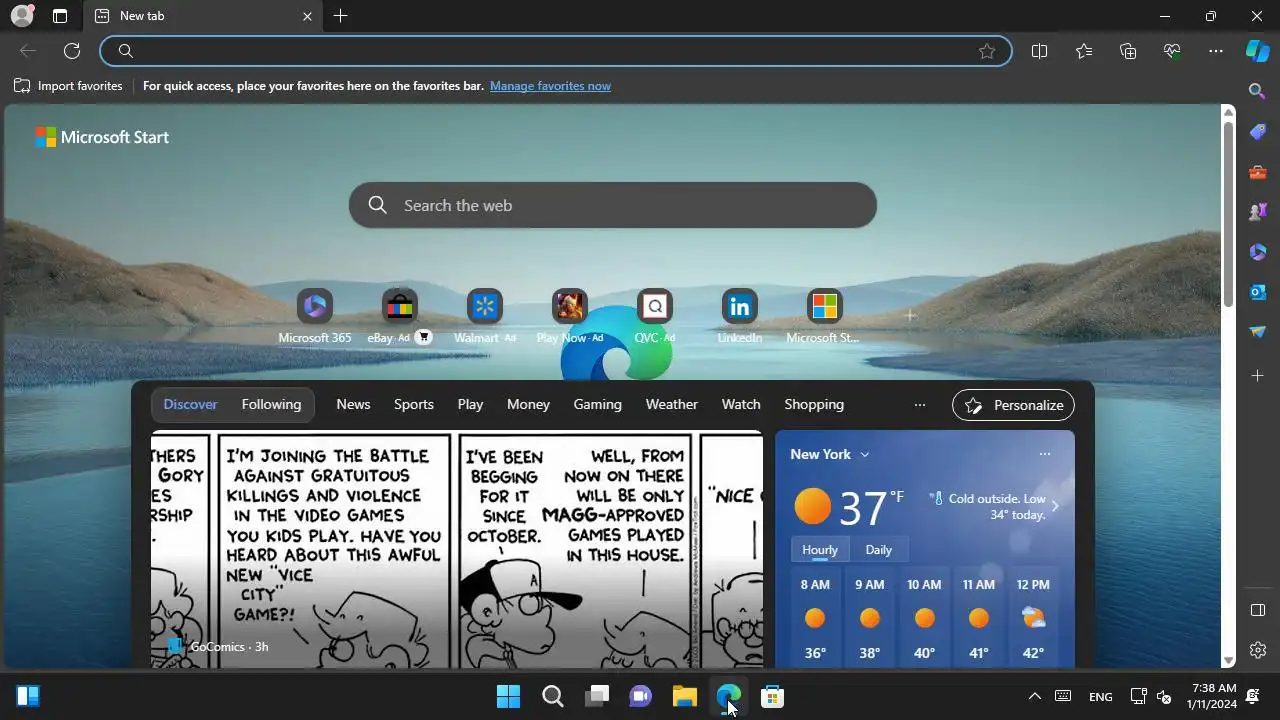Open Settings and more ellipsis menu
The height and width of the screenshot is (720, 1280).
[x=1216, y=51]
